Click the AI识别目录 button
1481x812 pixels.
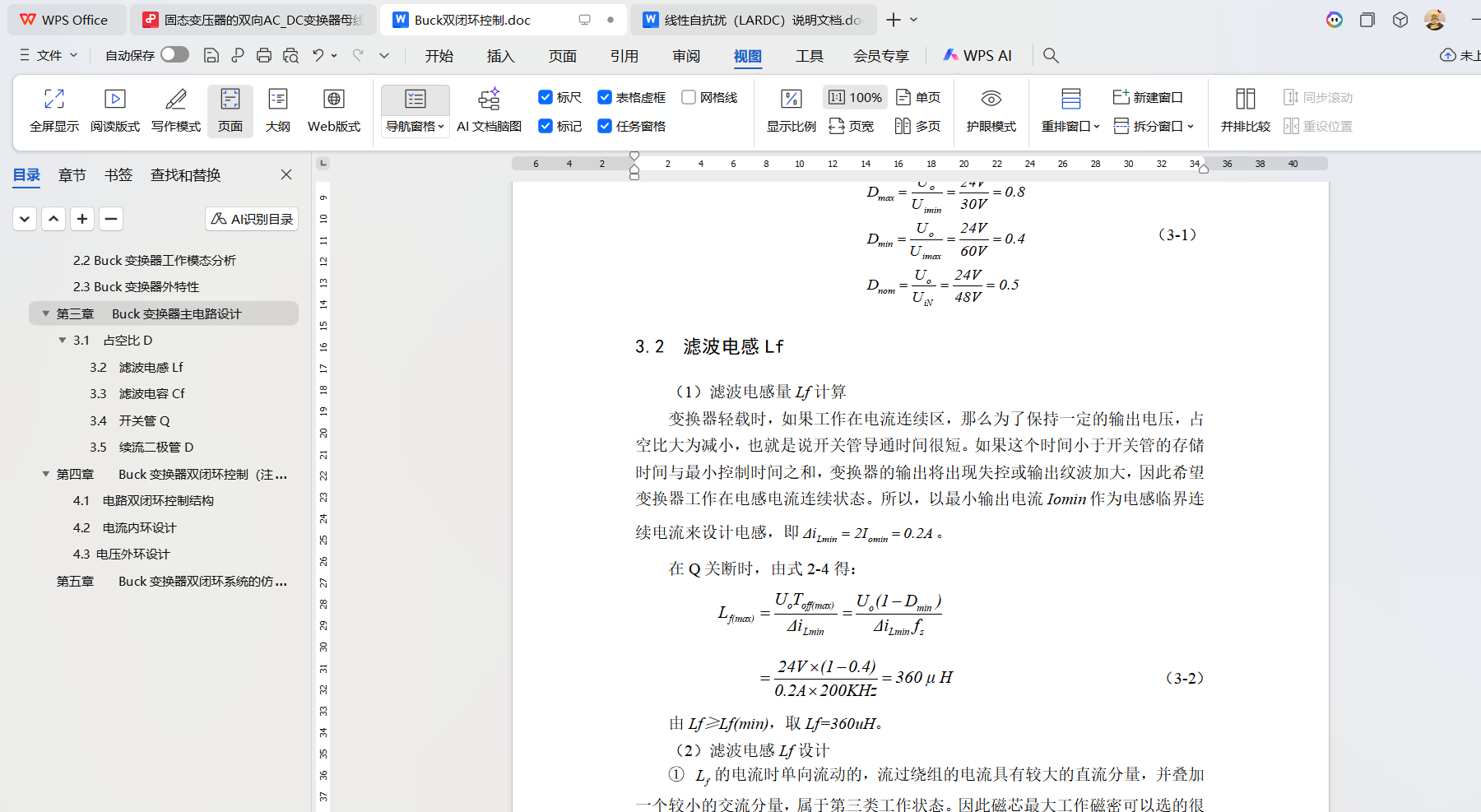(252, 219)
